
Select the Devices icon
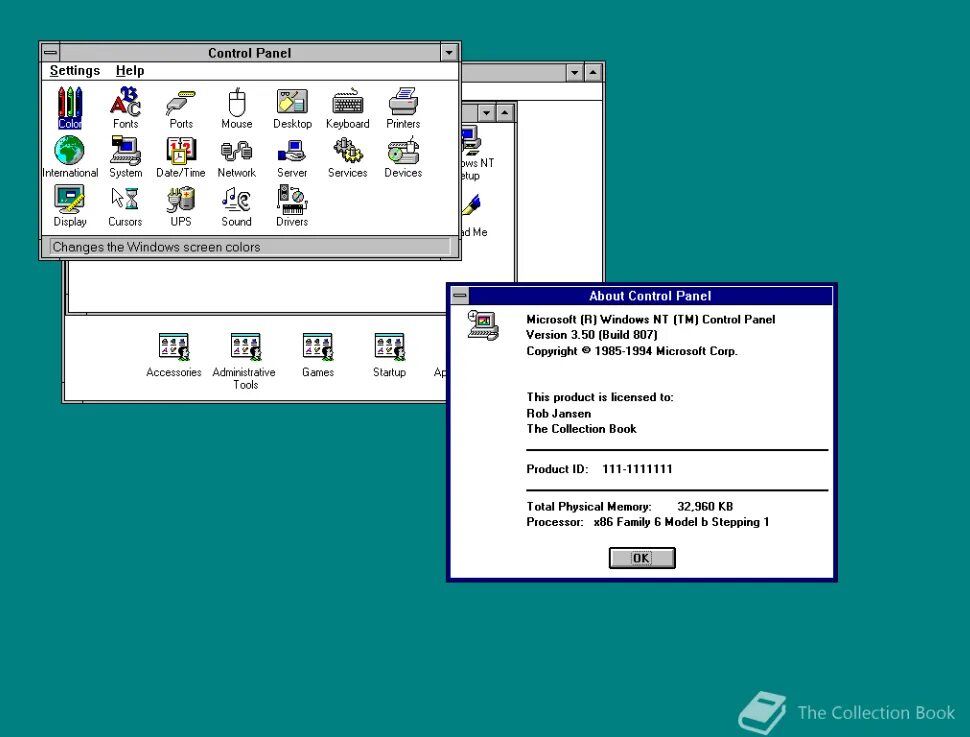[x=402, y=152]
